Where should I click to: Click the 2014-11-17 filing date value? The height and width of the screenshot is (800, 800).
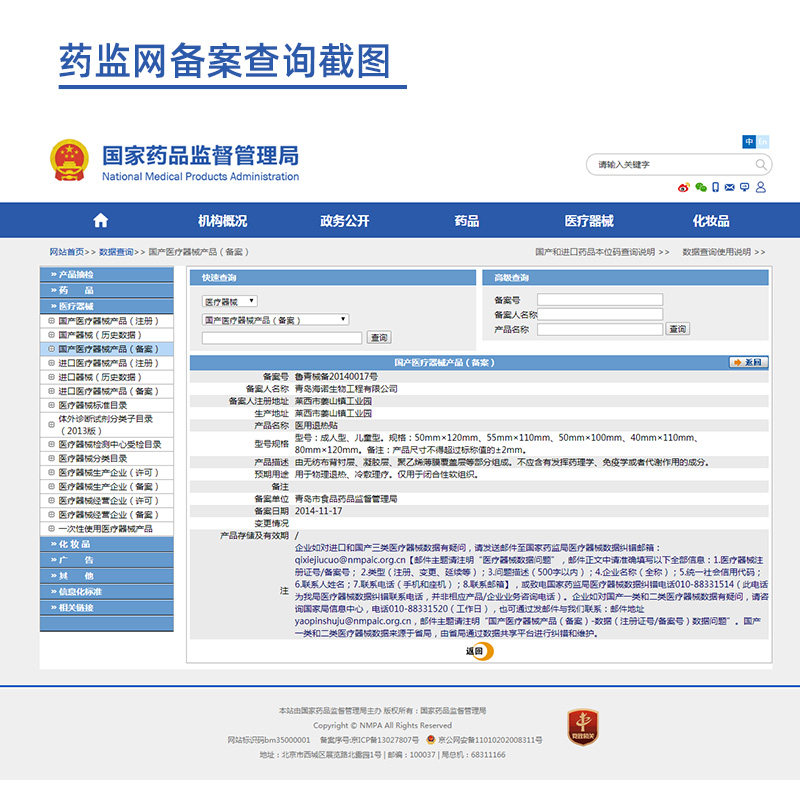pos(318,511)
